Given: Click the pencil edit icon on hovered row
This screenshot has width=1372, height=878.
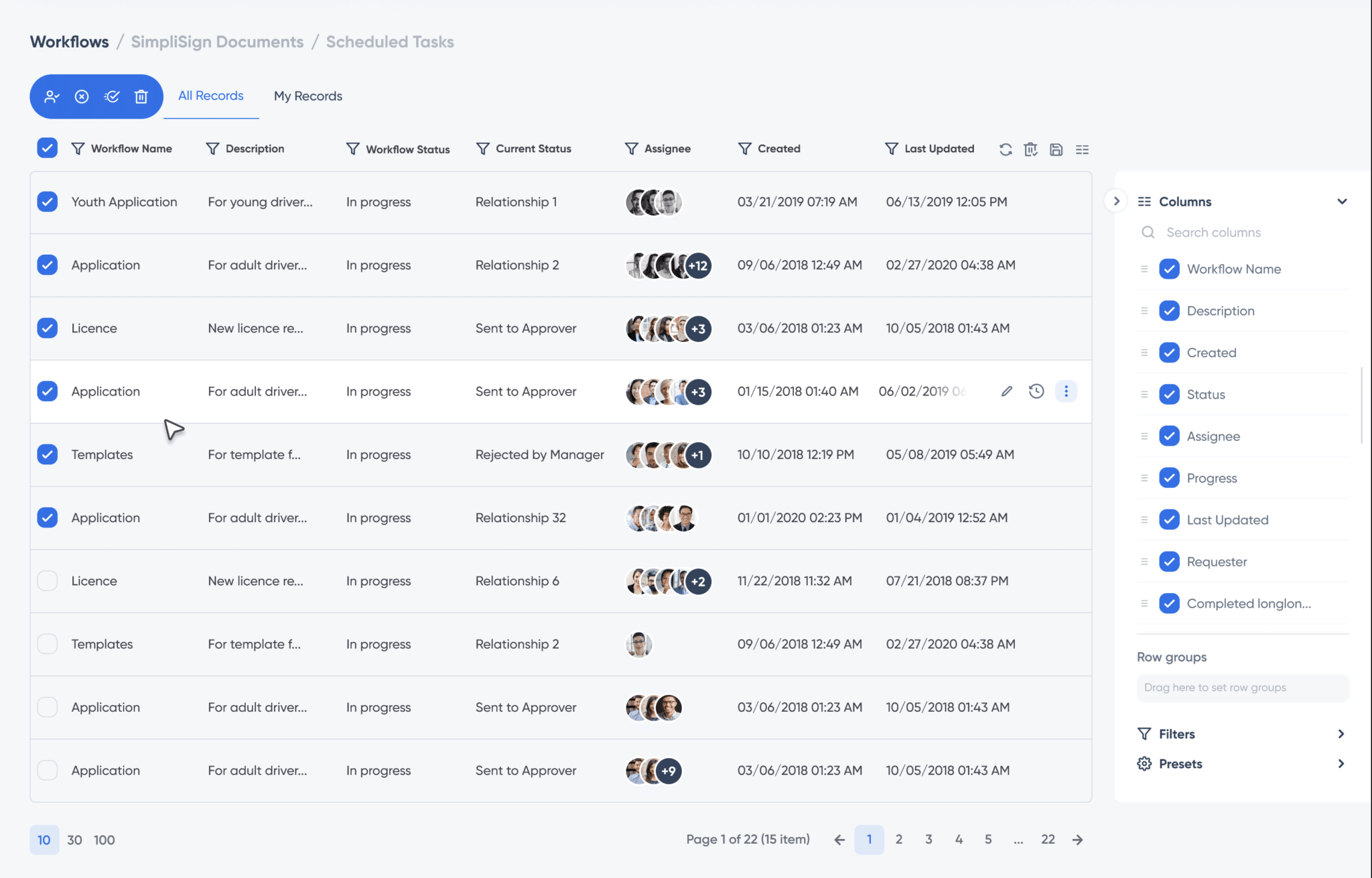Looking at the screenshot, I should click(x=1007, y=391).
